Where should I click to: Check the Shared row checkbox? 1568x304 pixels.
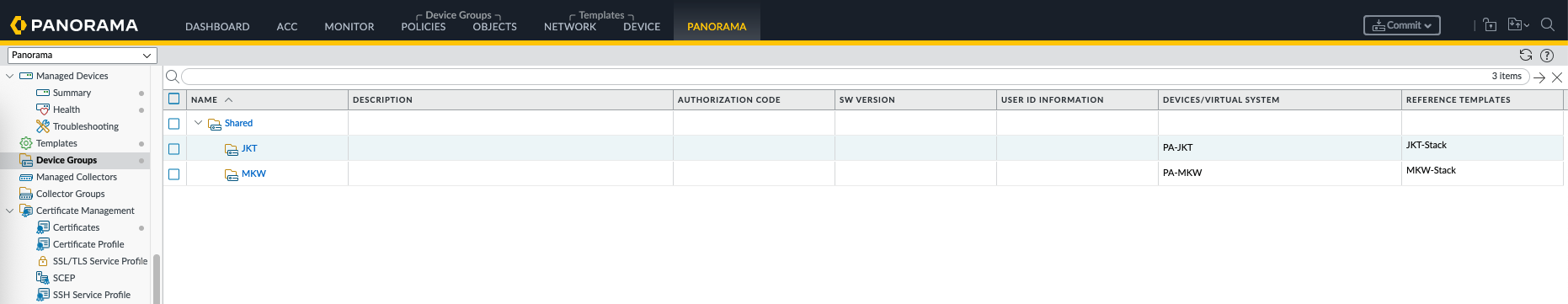pyautogui.click(x=174, y=124)
